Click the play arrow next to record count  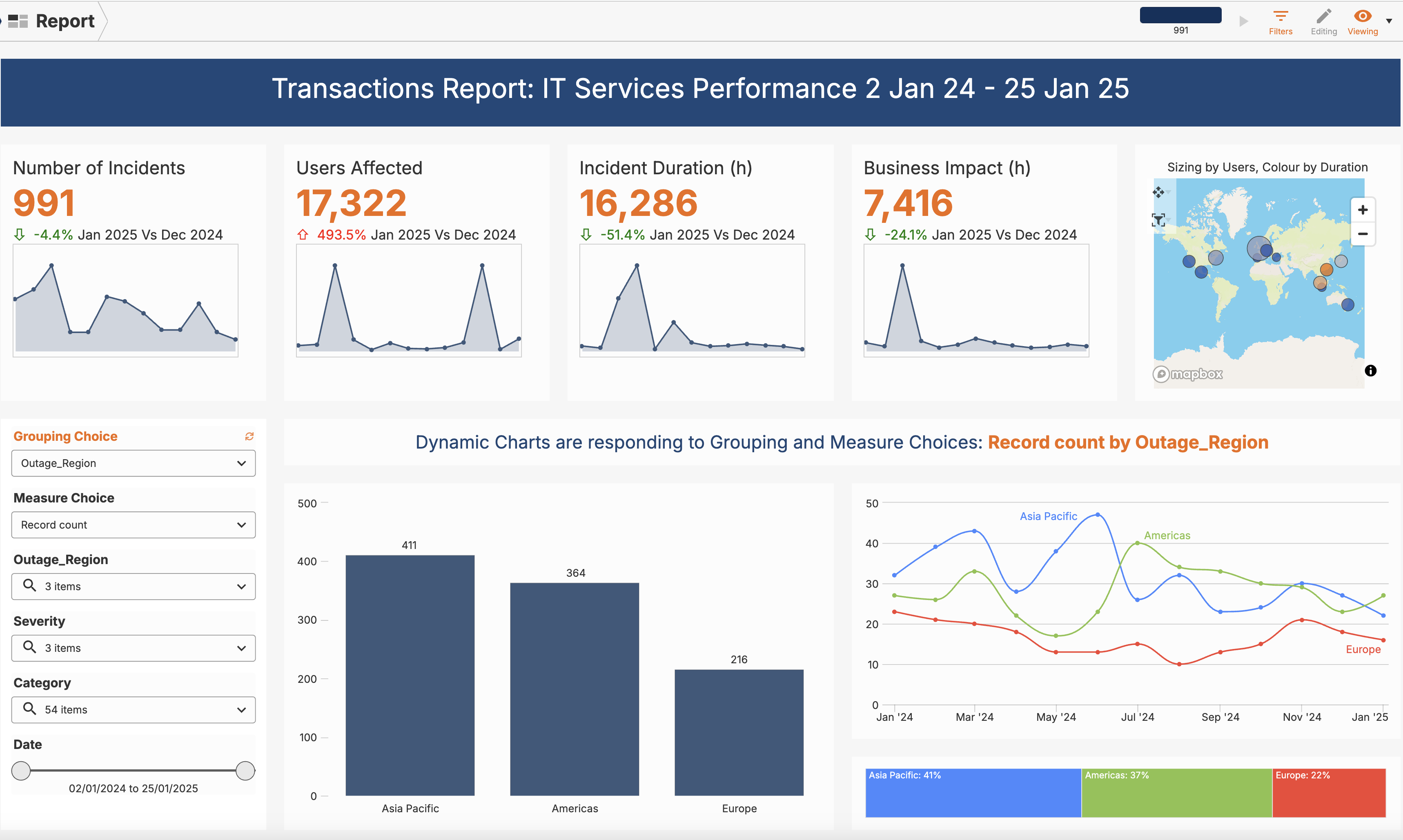pos(1243,22)
